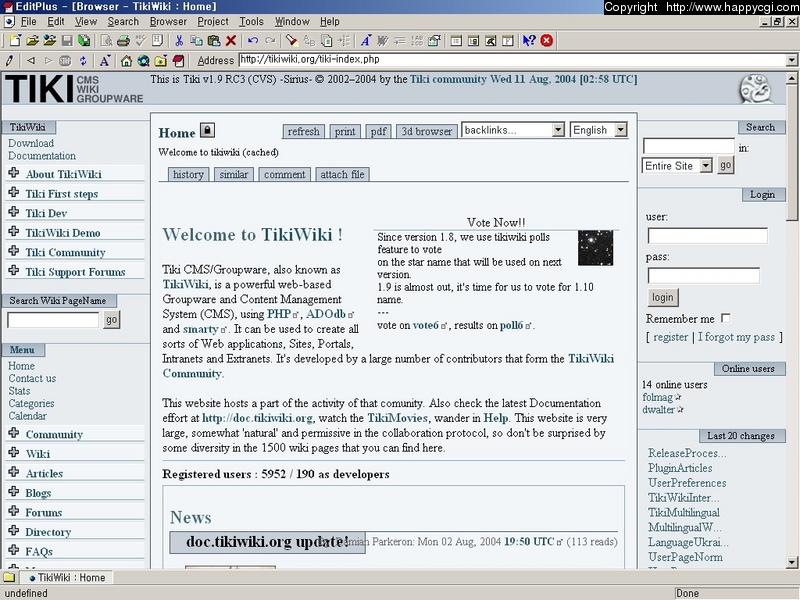This screenshot has width=800, height=600.
Task: Click the browser Stop icon
Action: click(65, 61)
